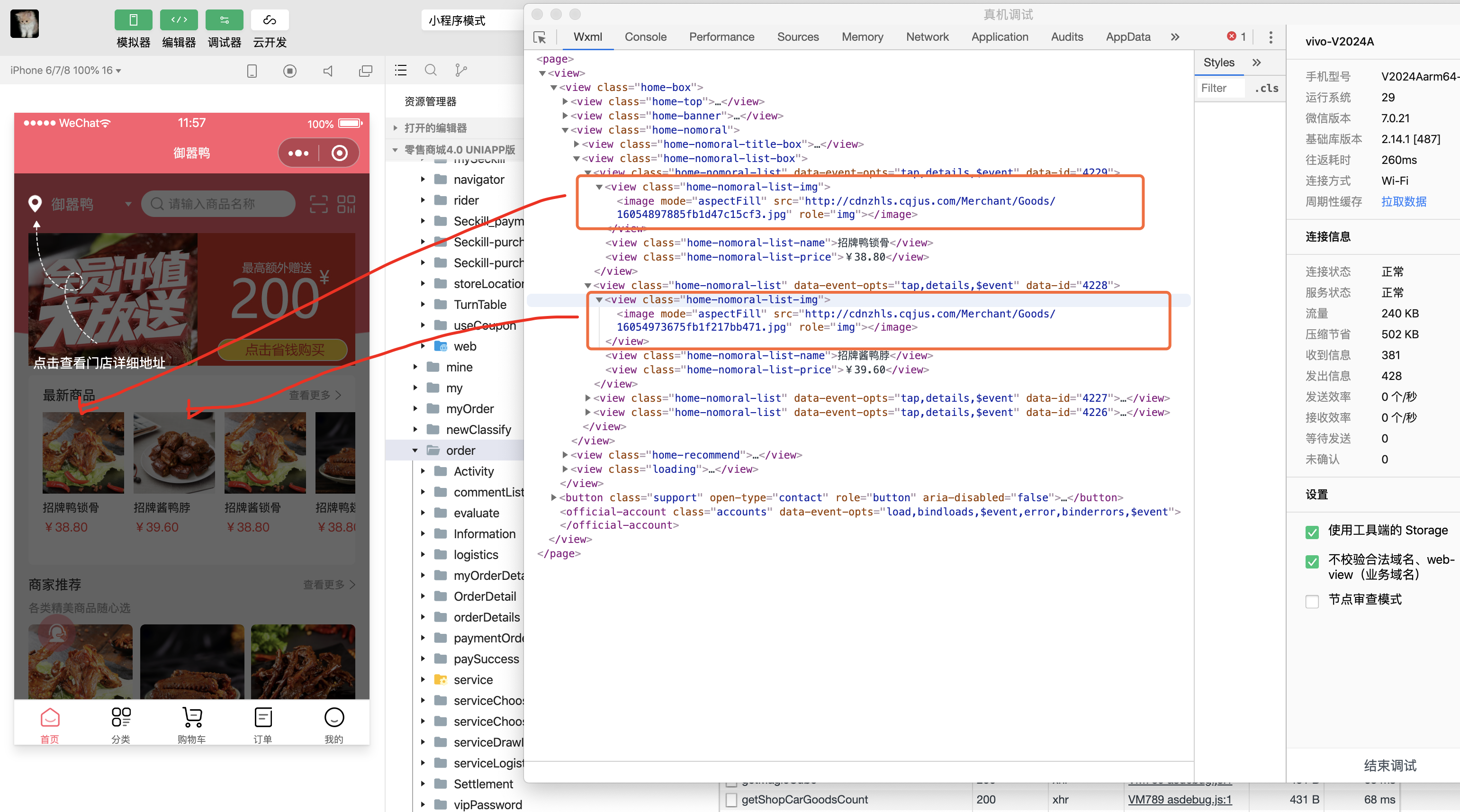Click the 拉取数据 link
The width and height of the screenshot is (1460, 812).
click(x=1403, y=202)
